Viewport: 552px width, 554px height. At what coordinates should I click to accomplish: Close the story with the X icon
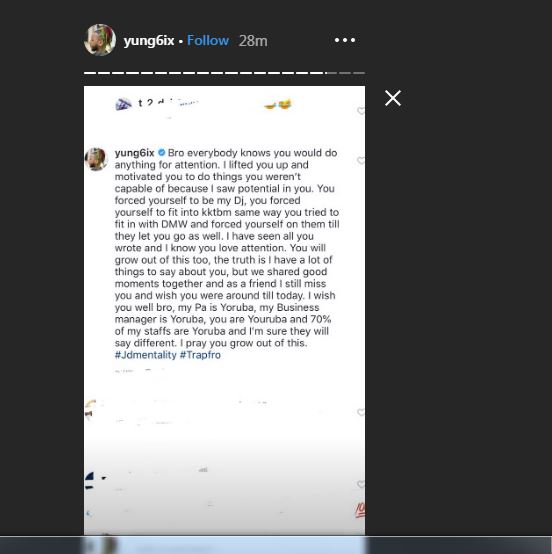click(393, 98)
